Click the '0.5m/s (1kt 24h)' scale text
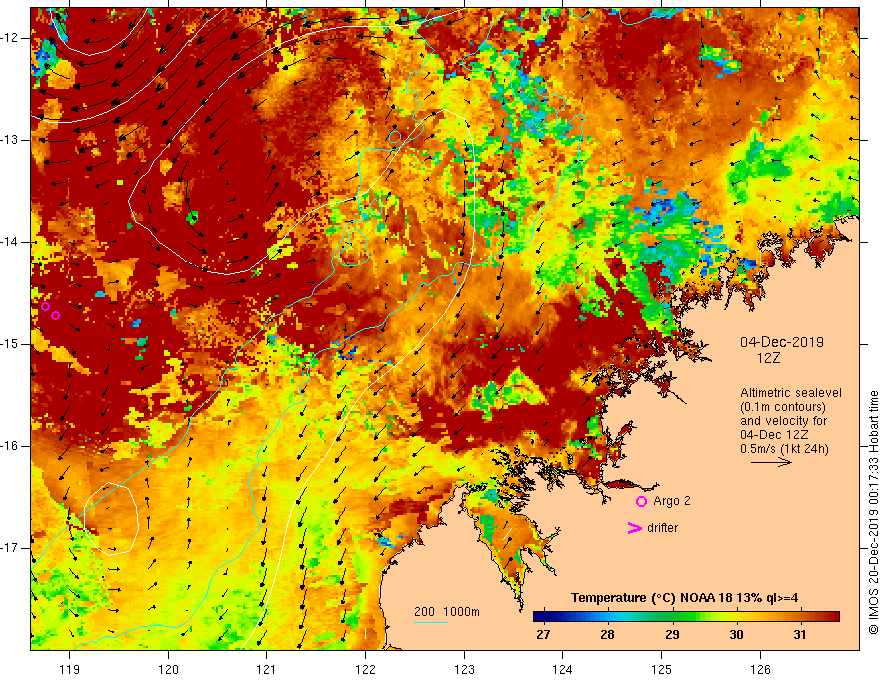The width and height of the screenshot is (880, 680). click(x=784, y=448)
